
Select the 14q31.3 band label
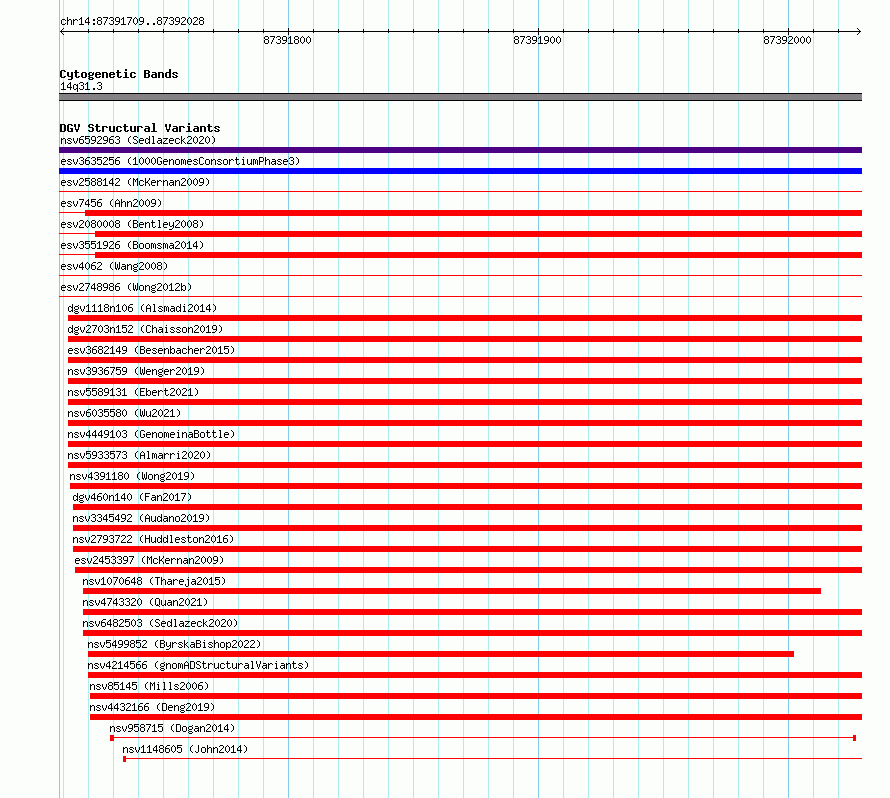[x=81, y=86]
